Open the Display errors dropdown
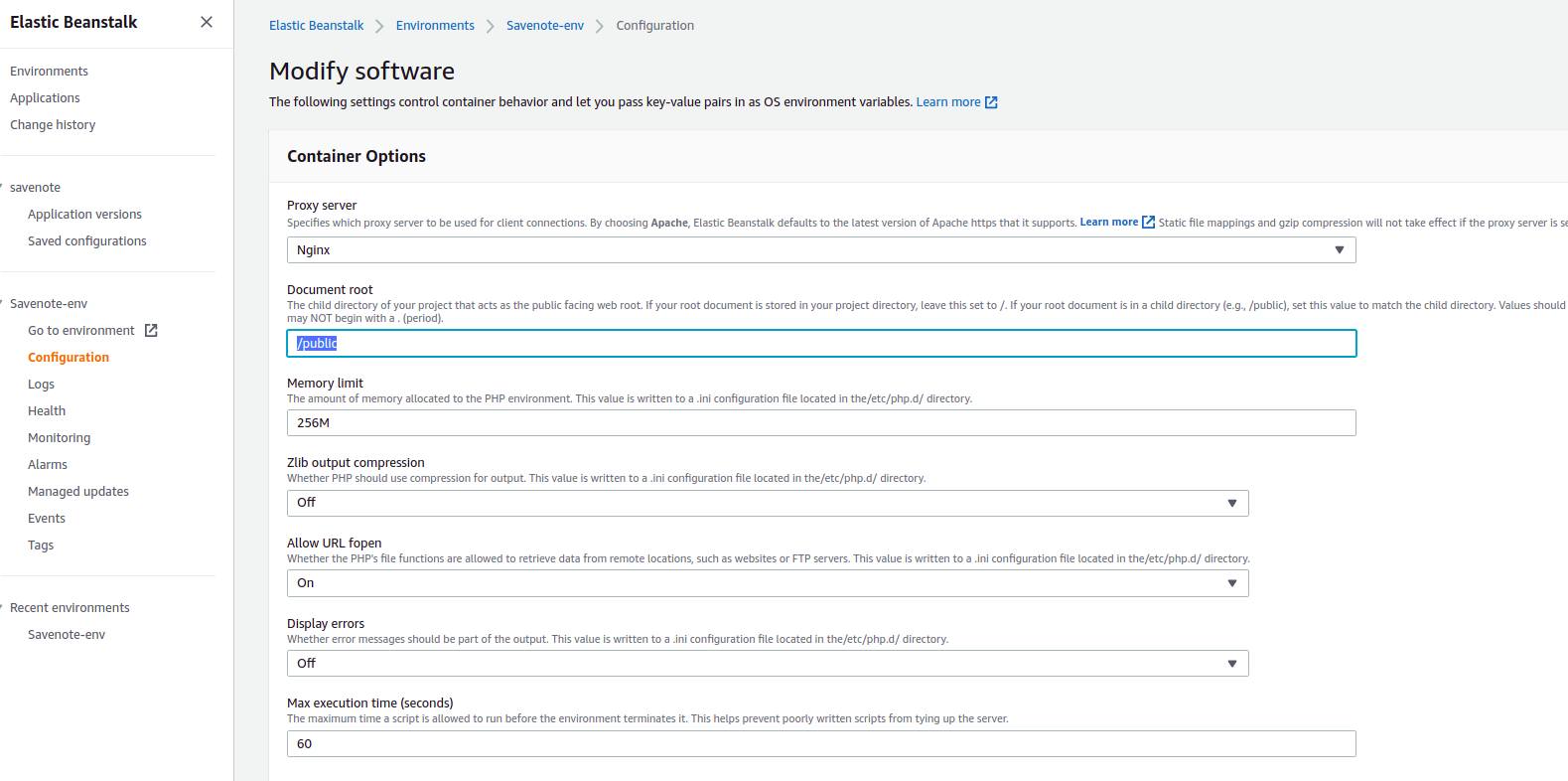Viewport: 1568px width, 781px height. tap(767, 664)
